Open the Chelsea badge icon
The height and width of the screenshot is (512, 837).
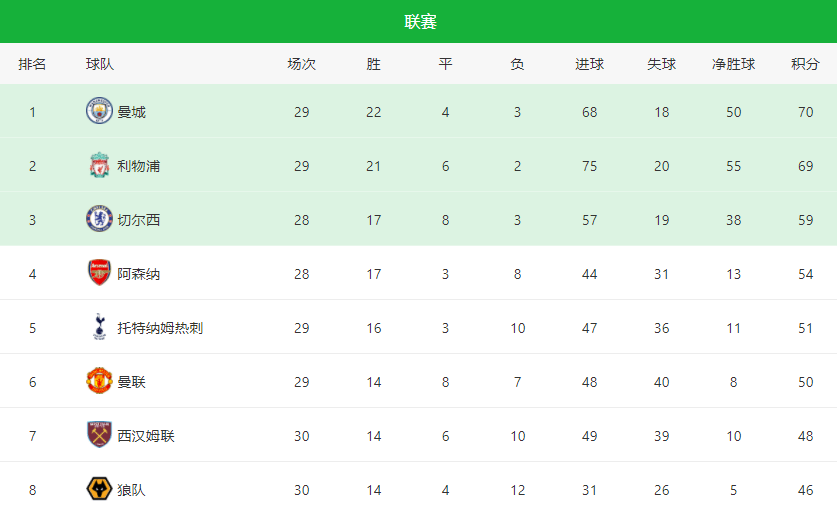tap(99, 219)
